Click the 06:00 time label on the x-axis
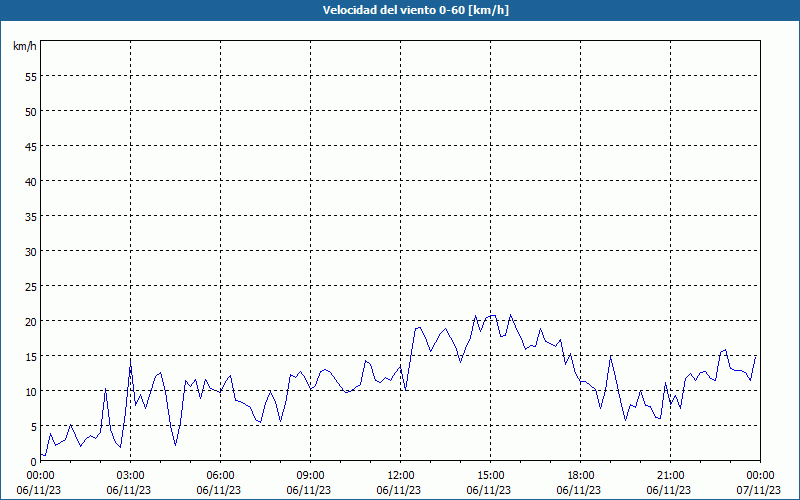Image resolution: width=800 pixels, height=500 pixels. point(220,476)
